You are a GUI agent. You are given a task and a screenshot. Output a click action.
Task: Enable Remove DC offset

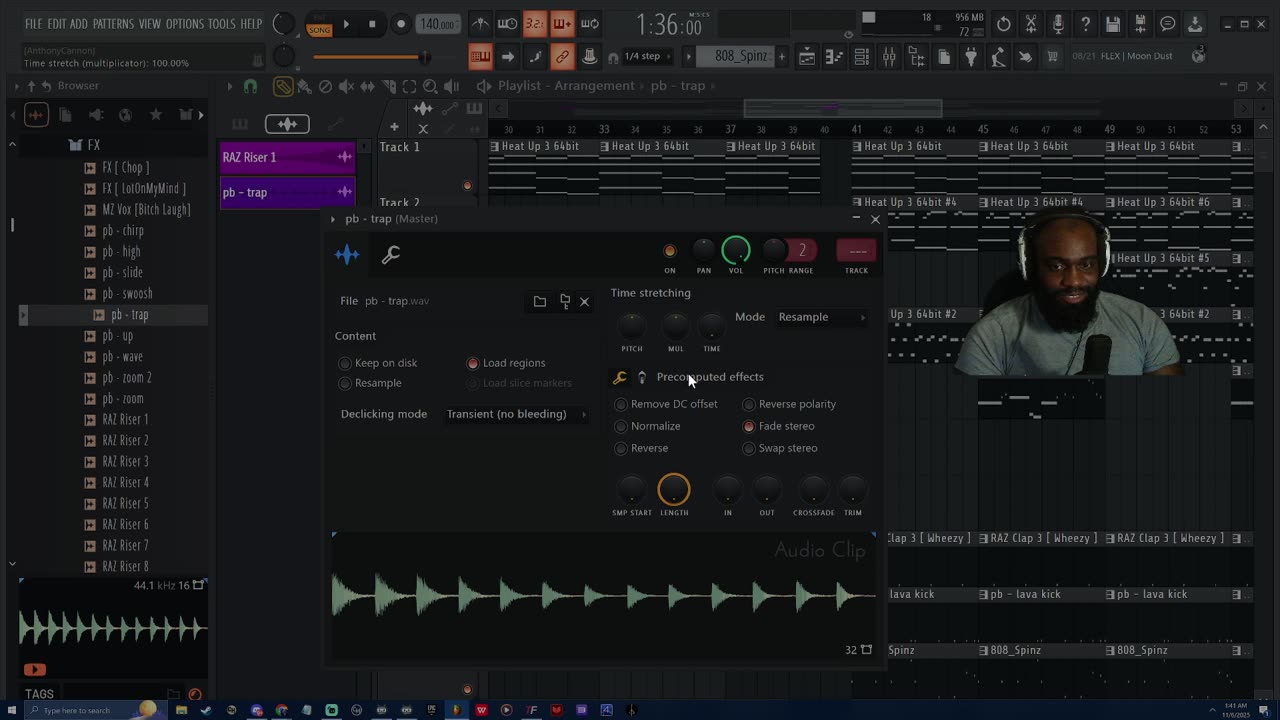(x=665, y=404)
